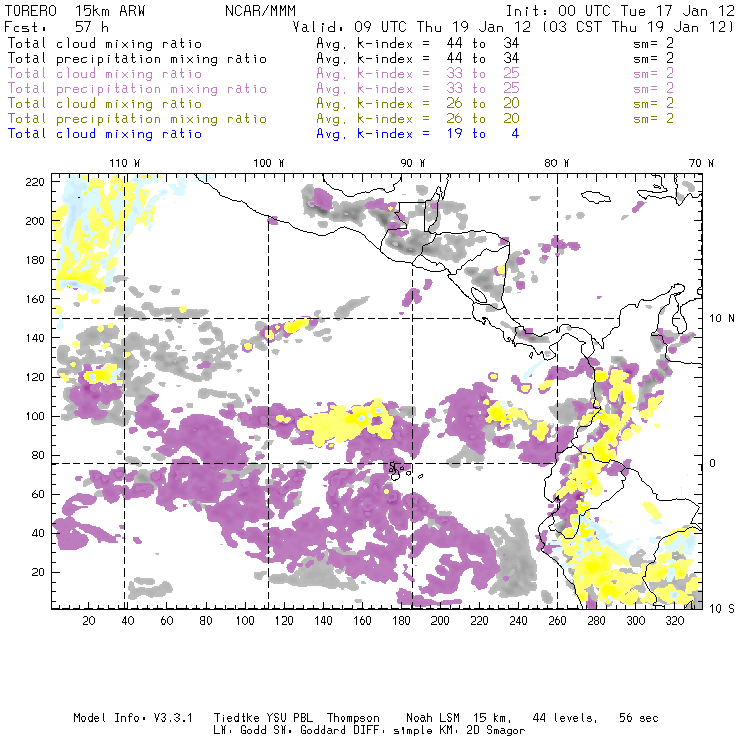Viewport: 740px width, 740px height.
Task: Click the "110 W" longitude label
Action: 125,163
